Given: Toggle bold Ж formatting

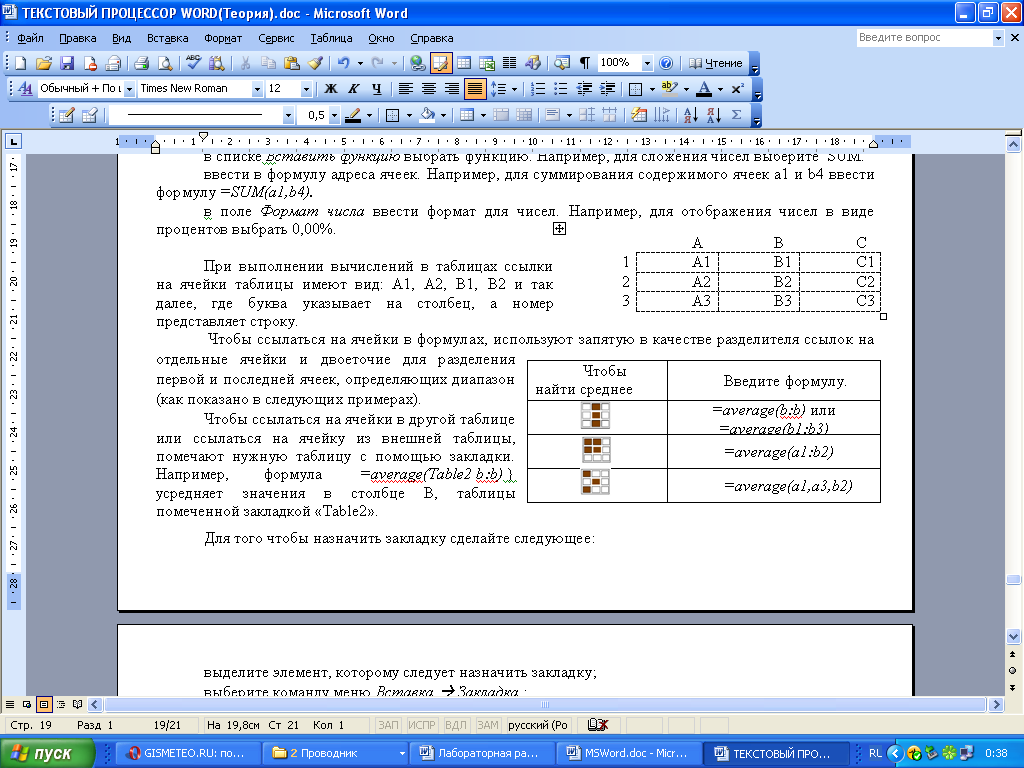Looking at the screenshot, I should pos(331,88).
